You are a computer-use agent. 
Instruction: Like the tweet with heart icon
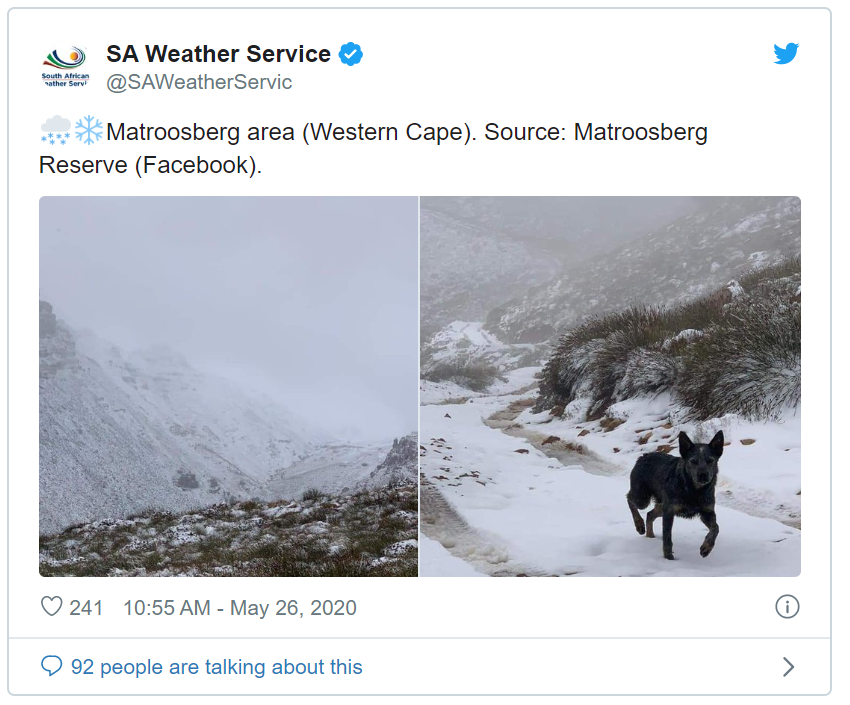pyautogui.click(x=52, y=607)
